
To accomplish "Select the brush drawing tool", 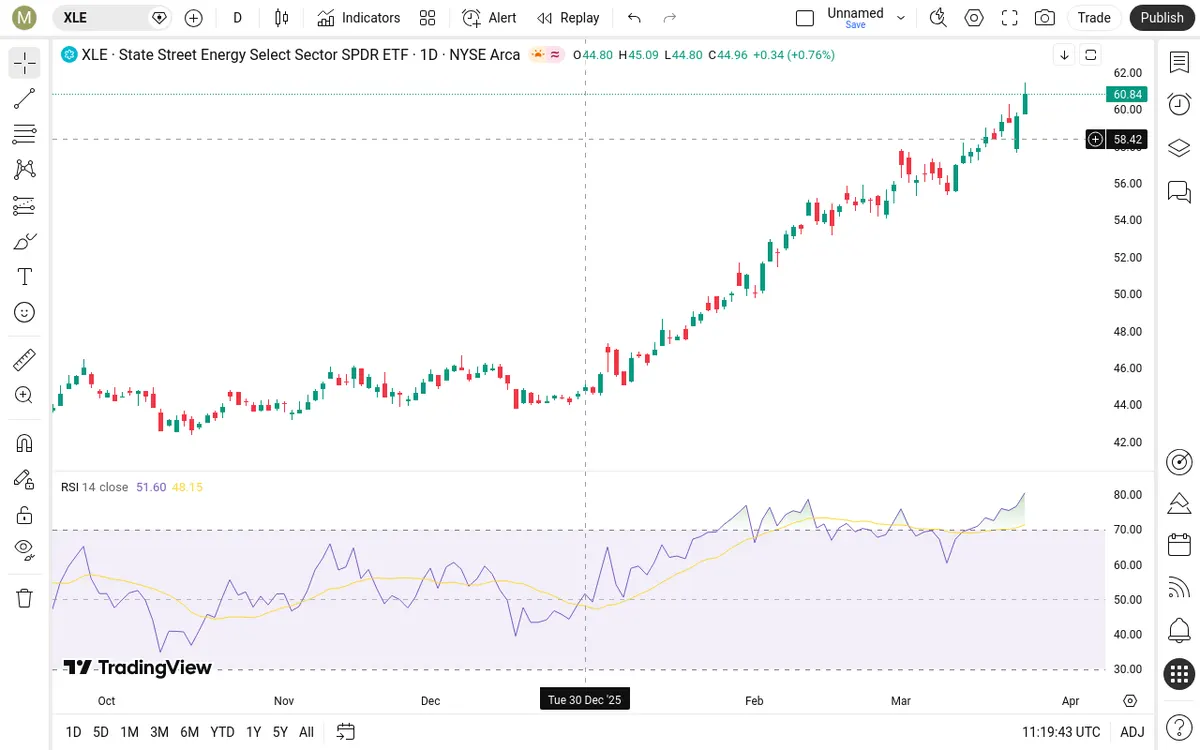I will tap(24, 241).
